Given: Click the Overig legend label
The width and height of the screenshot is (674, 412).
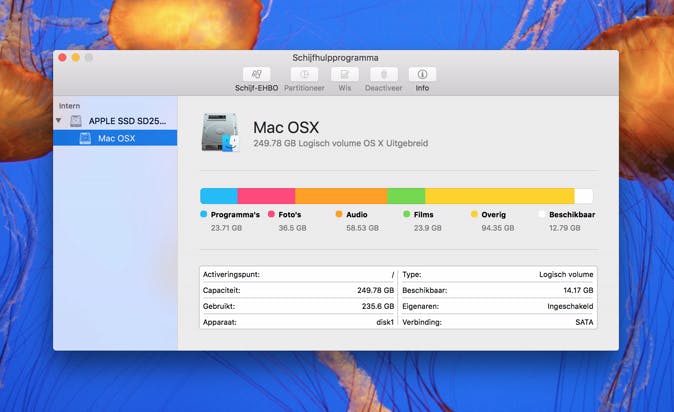Looking at the screenshot, I should [493, 215].
